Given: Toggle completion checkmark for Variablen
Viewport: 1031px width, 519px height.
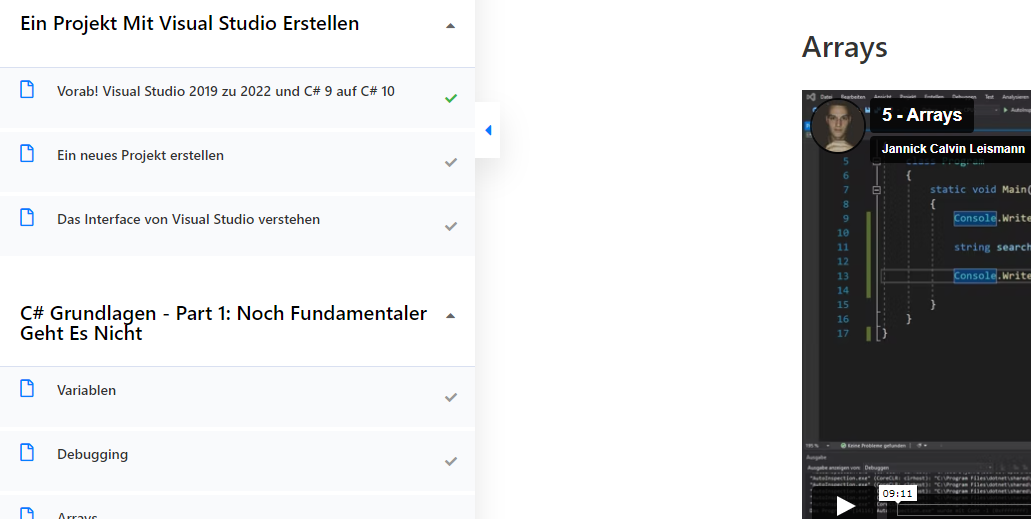Looking at the screenshot, I should pyautogui.click(x=450, y=397).
